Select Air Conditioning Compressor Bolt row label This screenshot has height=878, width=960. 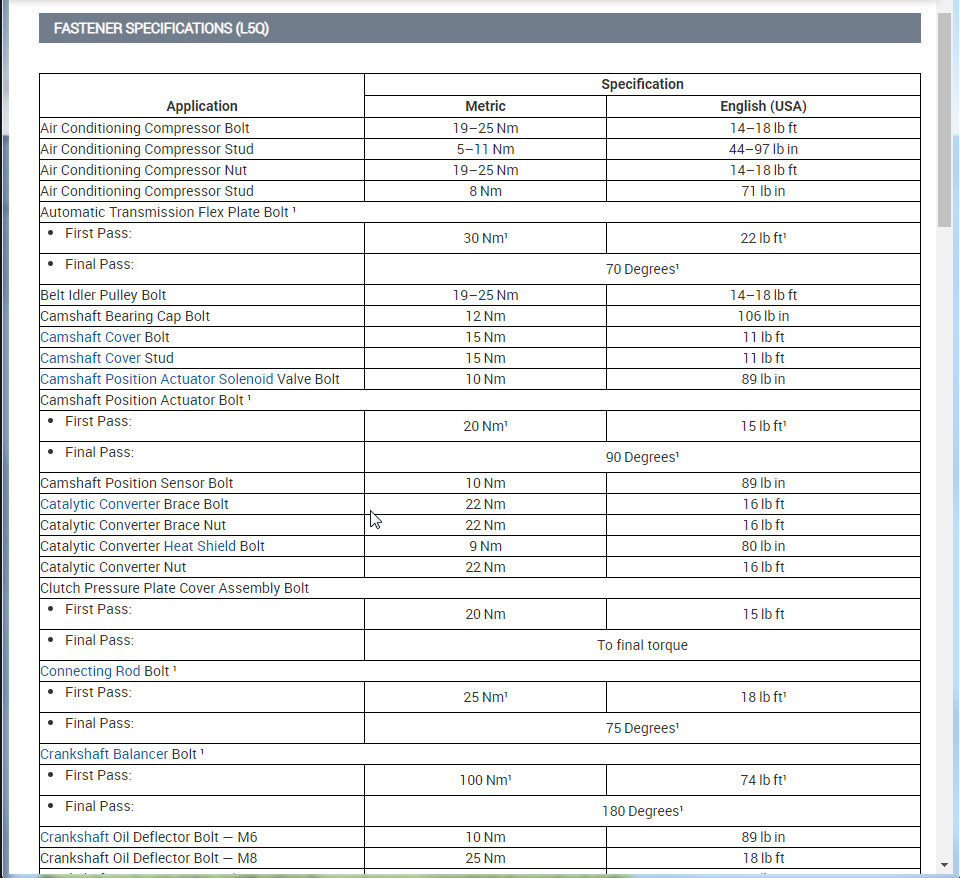[x=145, y=128]
